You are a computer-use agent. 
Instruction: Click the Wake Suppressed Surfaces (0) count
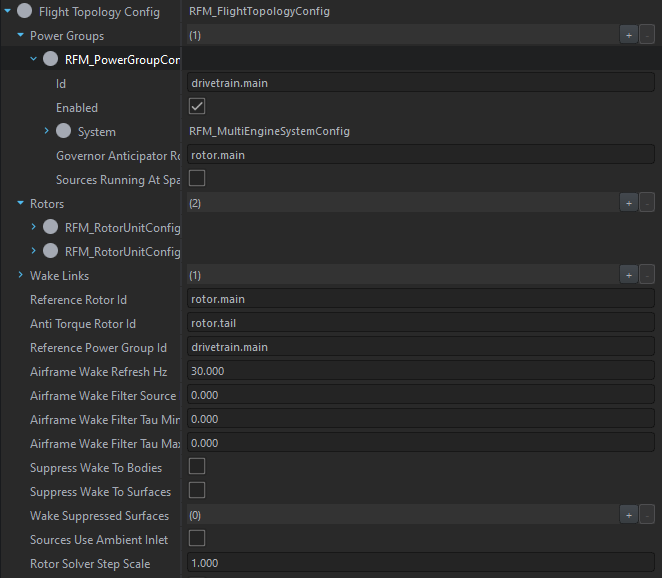click(x=195, y=515)
